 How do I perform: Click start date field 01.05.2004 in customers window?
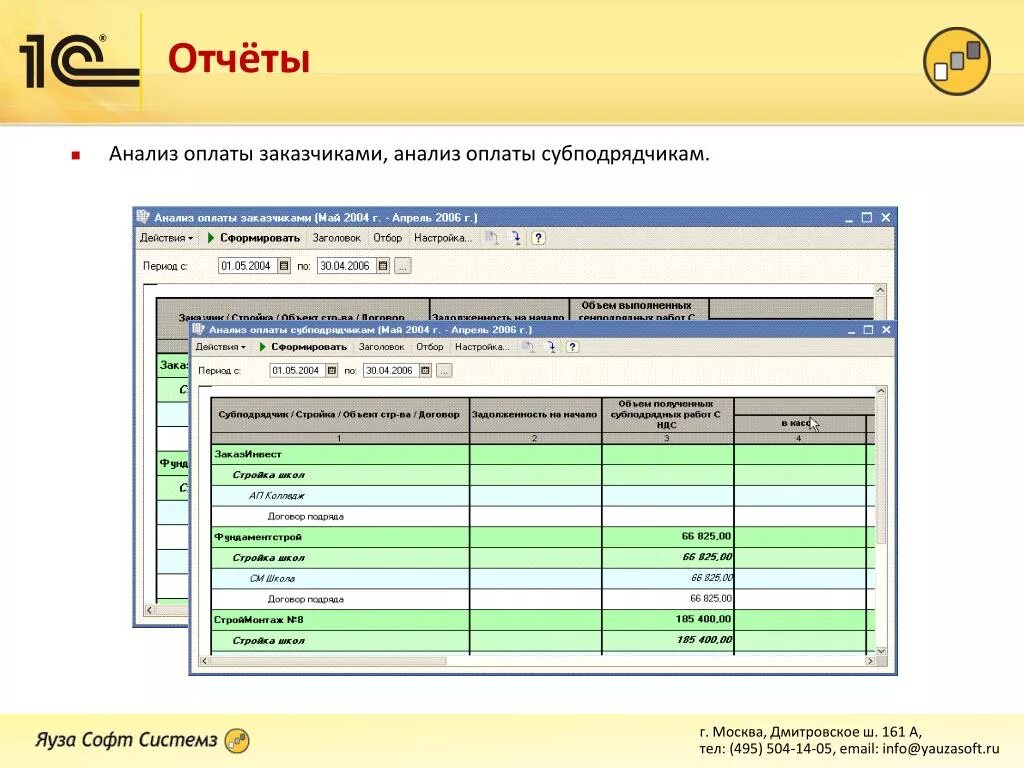coord(248,266)
